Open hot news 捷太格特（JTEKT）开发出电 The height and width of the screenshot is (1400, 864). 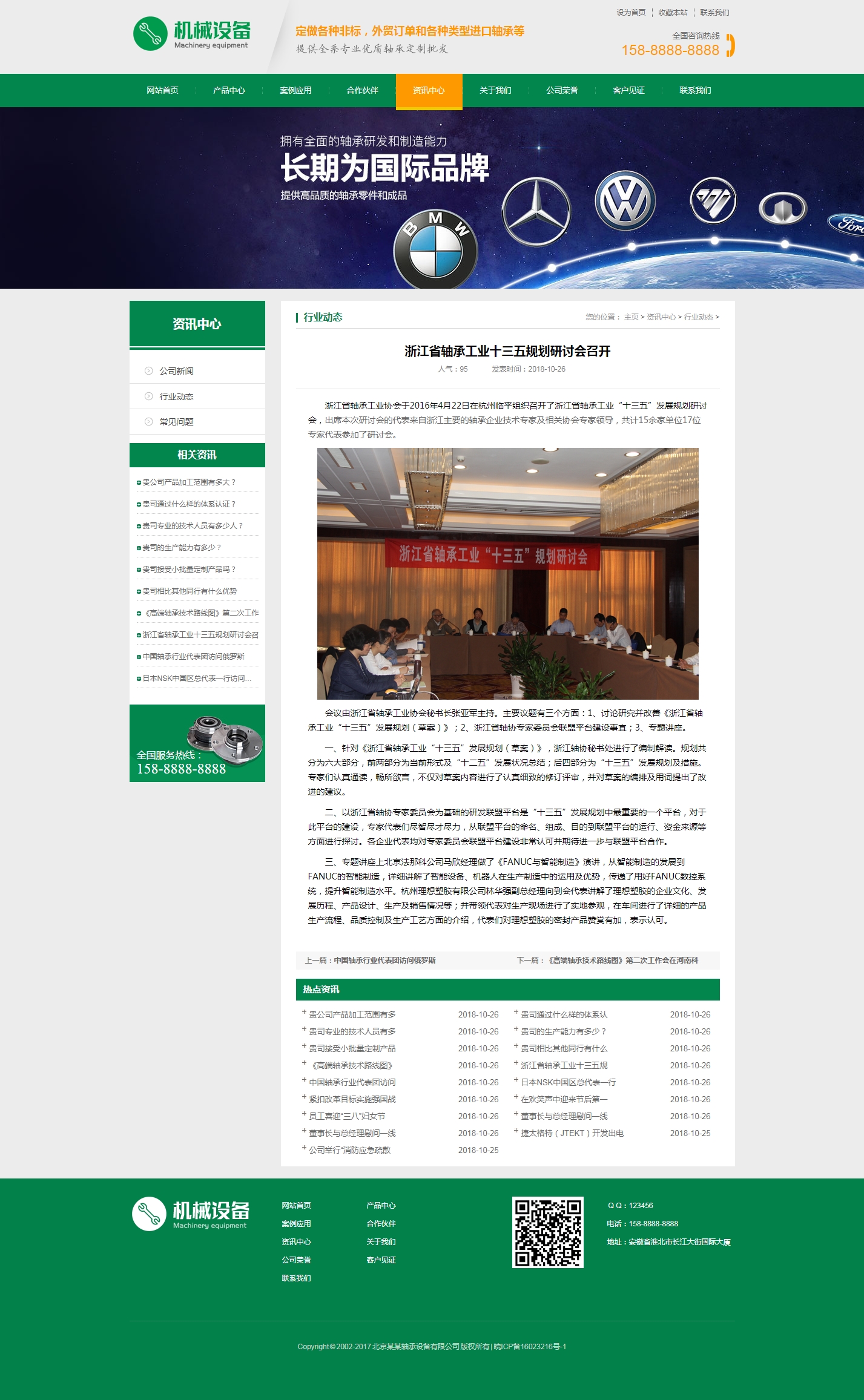coord(572,1134)
